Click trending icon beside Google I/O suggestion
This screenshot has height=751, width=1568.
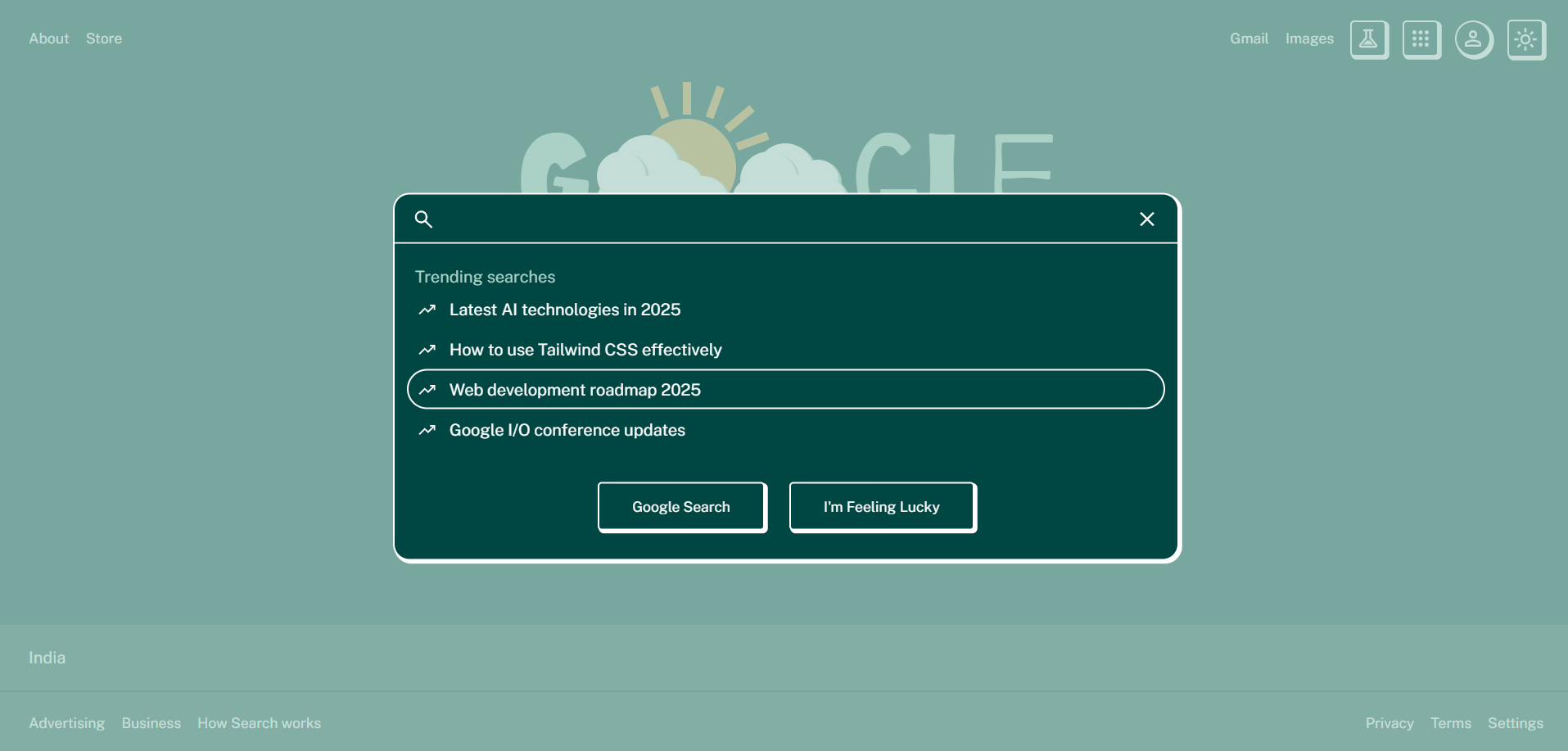click(x=427, y=430)
